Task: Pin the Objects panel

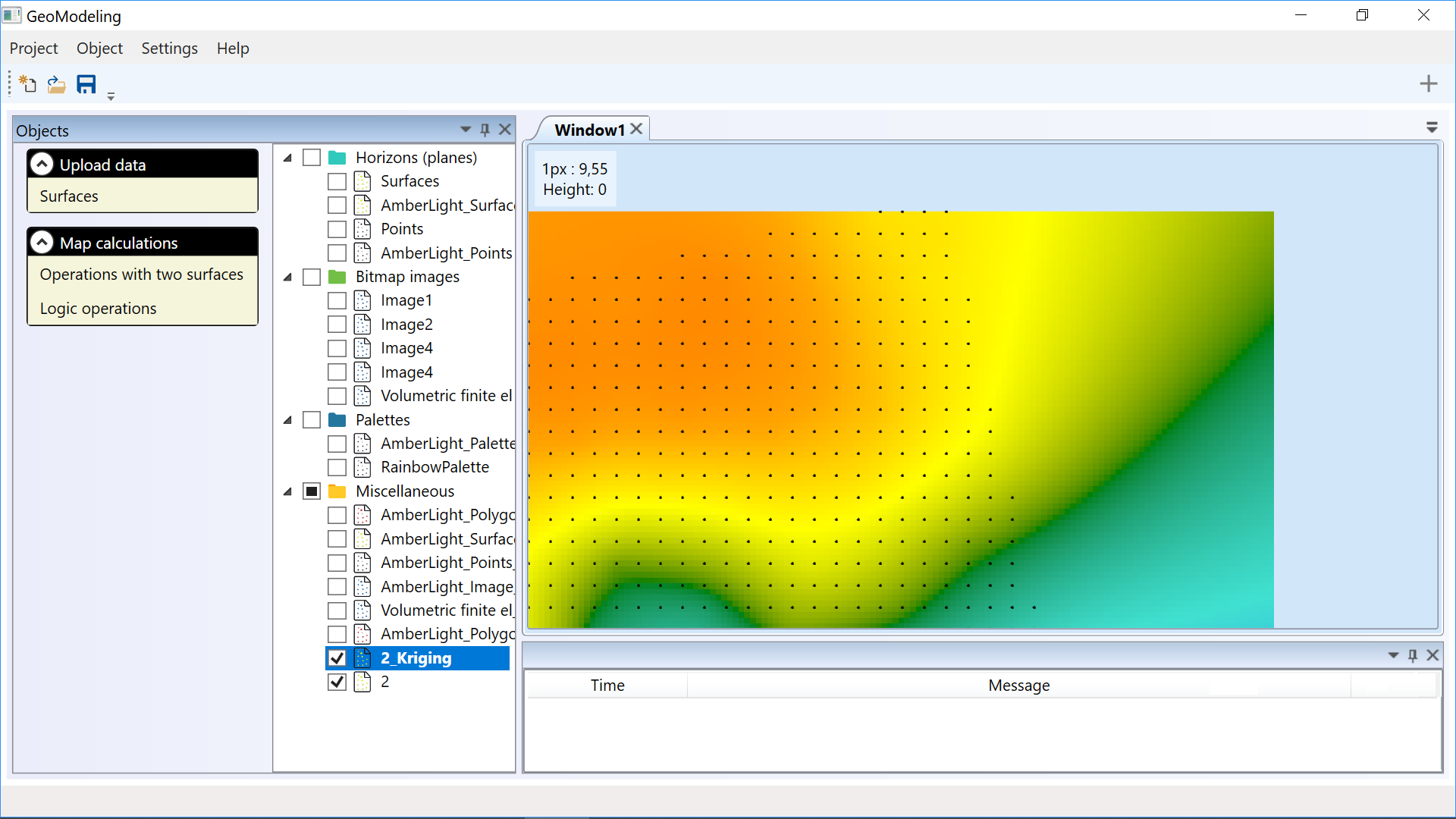Action: pyautogui.click(x=485, y=130)
